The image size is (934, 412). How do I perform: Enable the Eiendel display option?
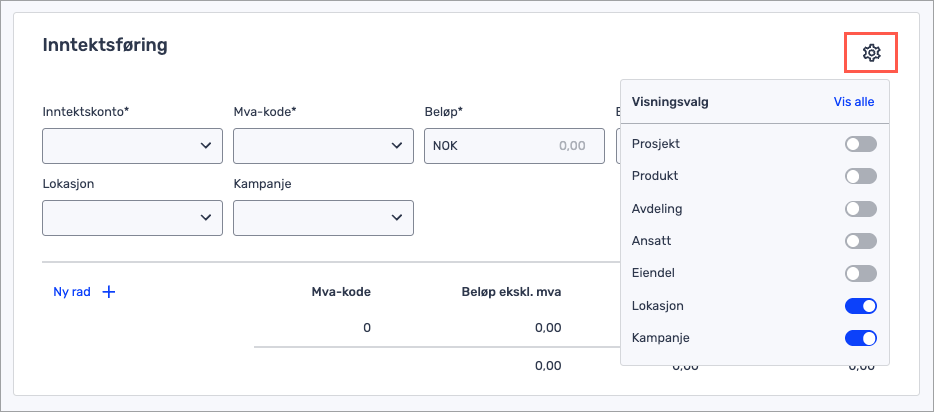[x=860, y=273]
